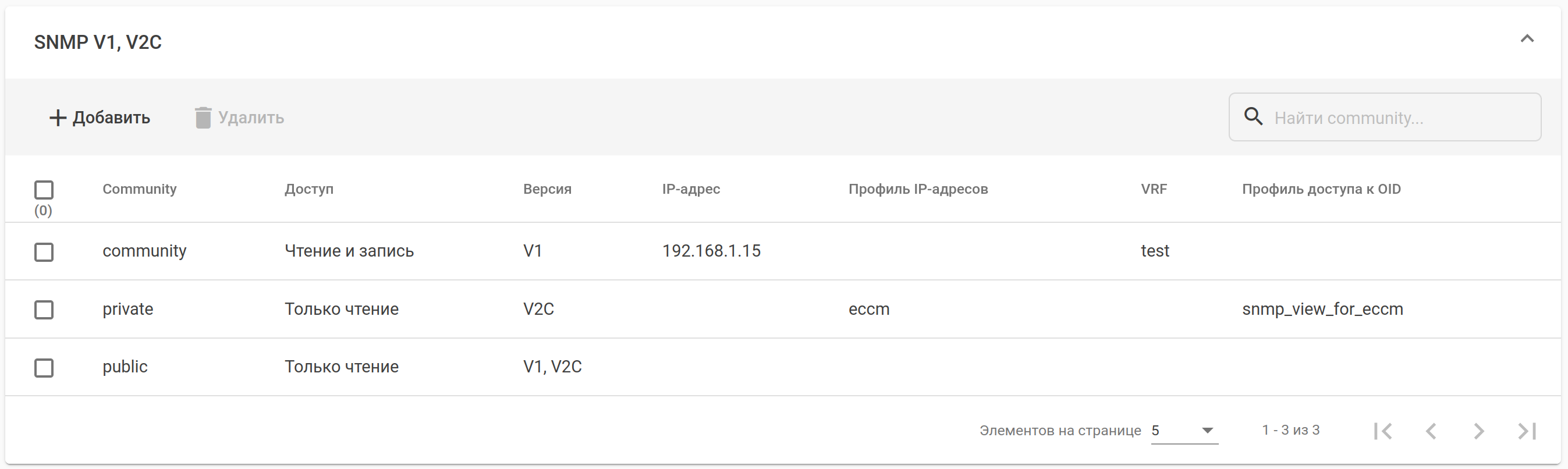
Task: Click the IP-адрес column header
Action: point(691,189)
